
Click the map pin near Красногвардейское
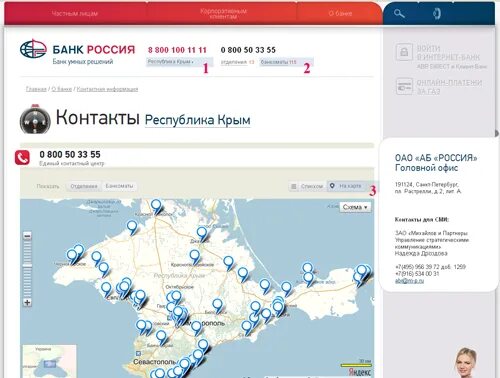pos(195,257)
